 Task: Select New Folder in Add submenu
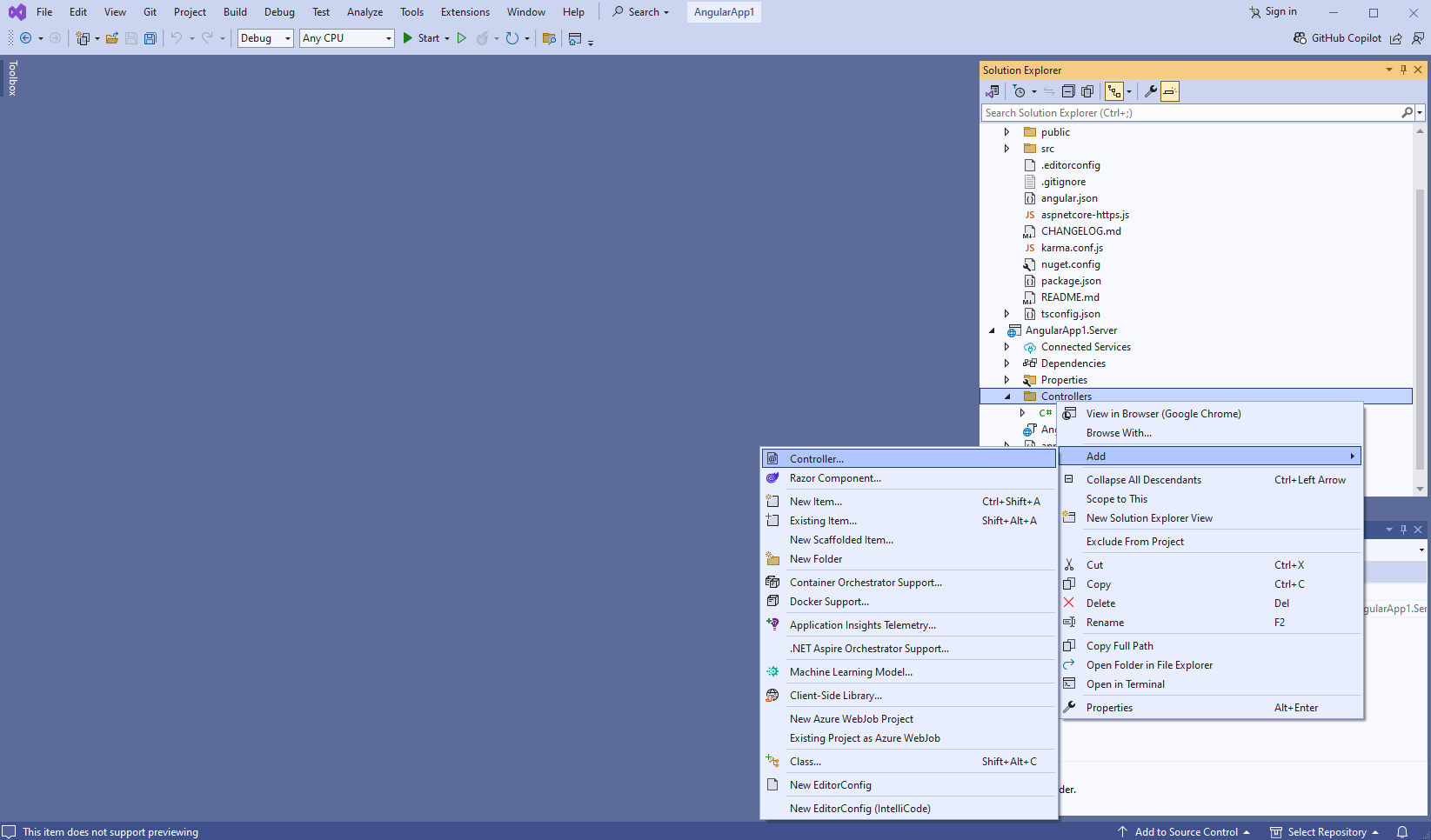coord(909,559)
